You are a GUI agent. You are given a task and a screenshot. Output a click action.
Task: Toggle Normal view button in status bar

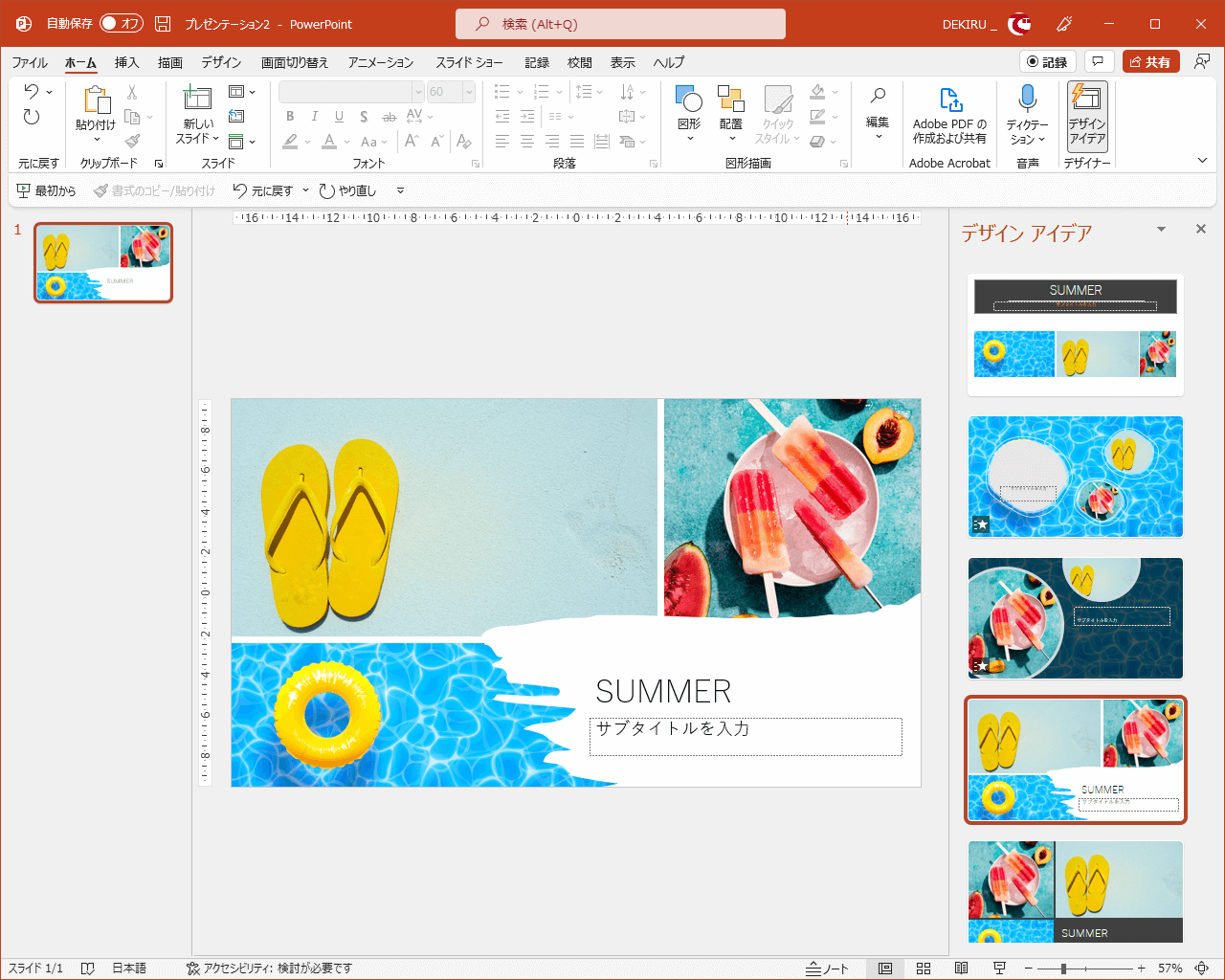click(x=885, y=969)
